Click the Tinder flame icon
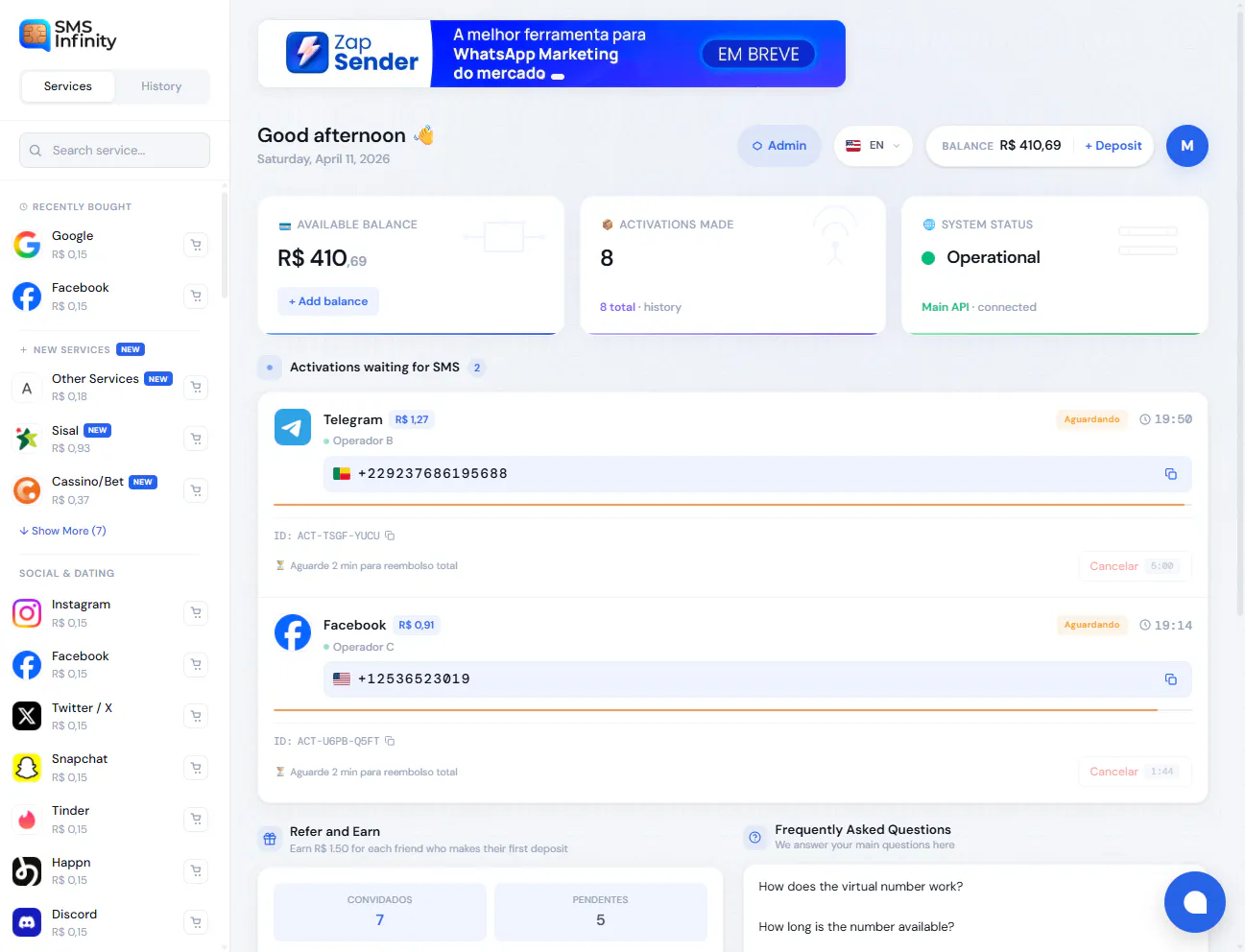Image resolution: width=1245 pixels, height=952 pixels. coord(27,820)
